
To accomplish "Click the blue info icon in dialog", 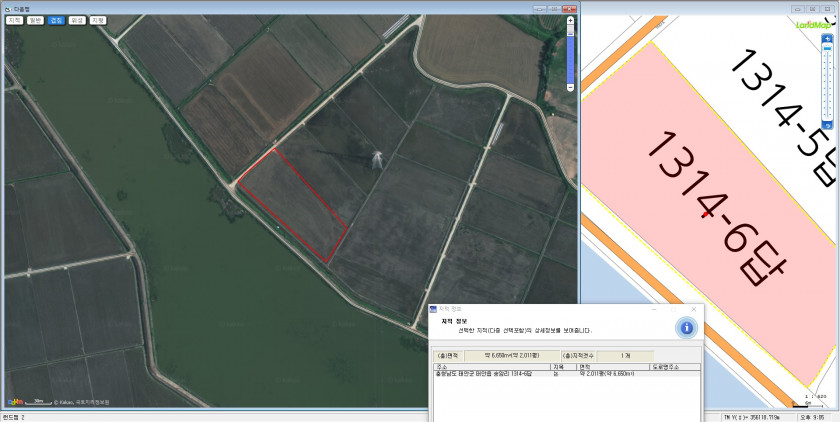I will [686, 328].
